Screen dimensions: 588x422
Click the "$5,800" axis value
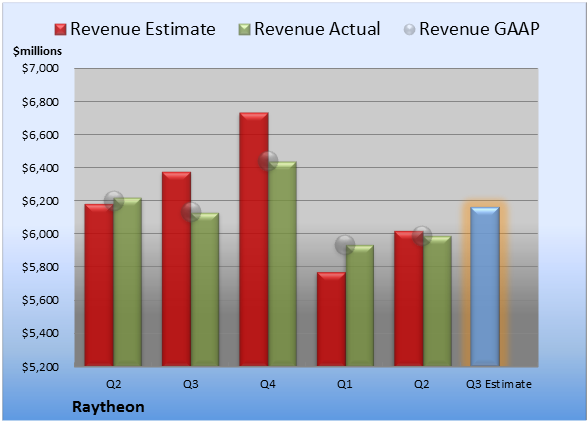(40, 267)
